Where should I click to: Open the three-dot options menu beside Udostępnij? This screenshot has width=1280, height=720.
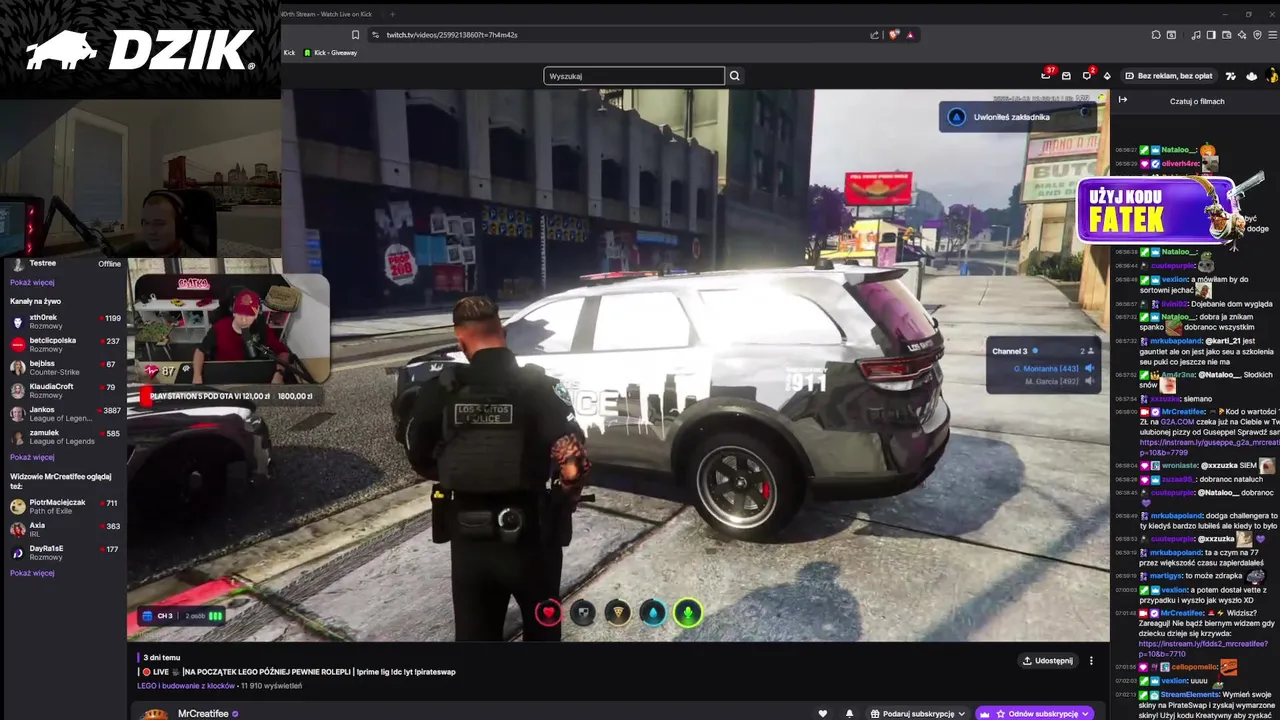point(1091,661)
